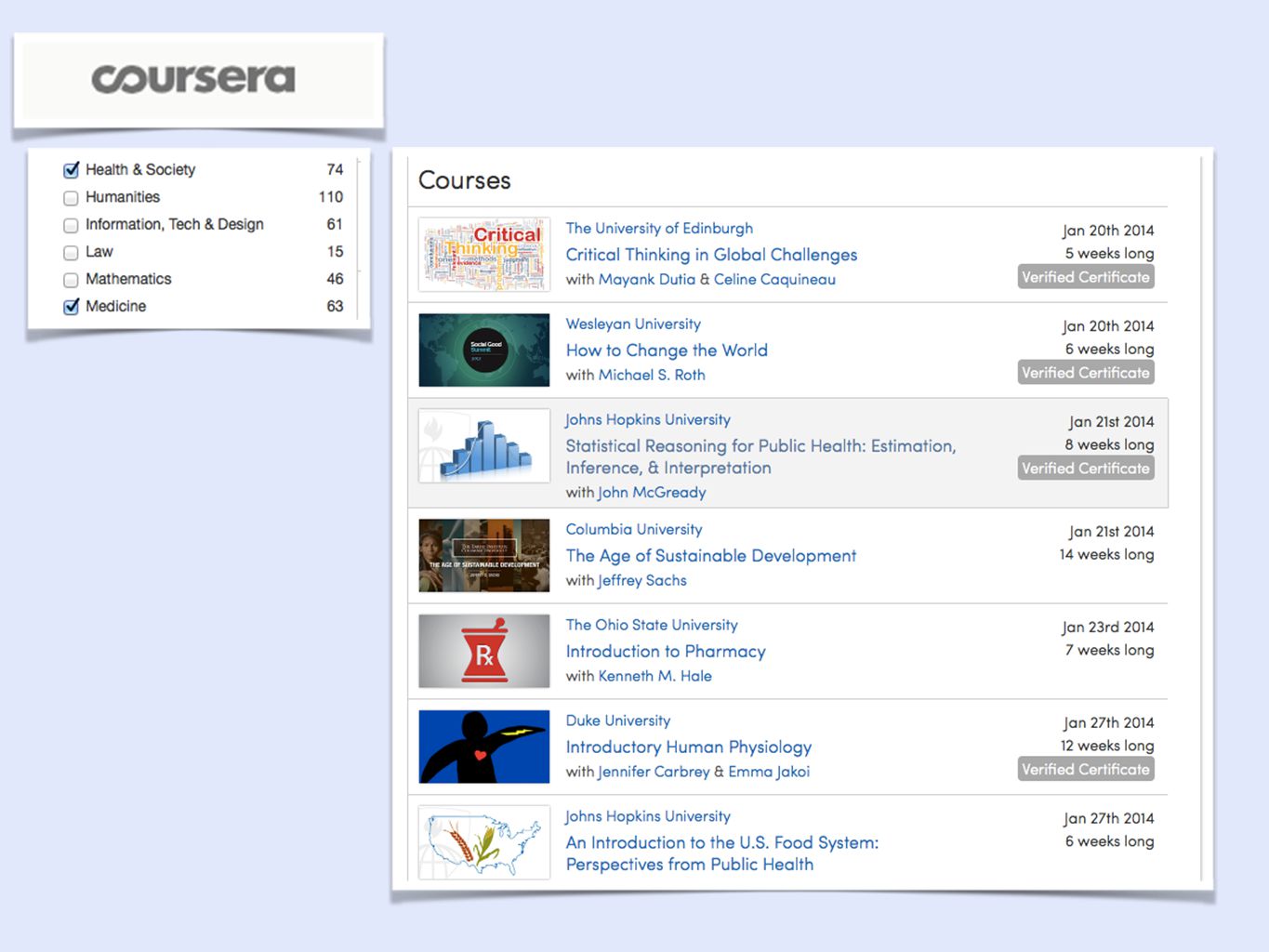The width and height of the screenshot is (1269, 952).
Task: Visit Kenneth M. Hale's profile
Action: 655,676
